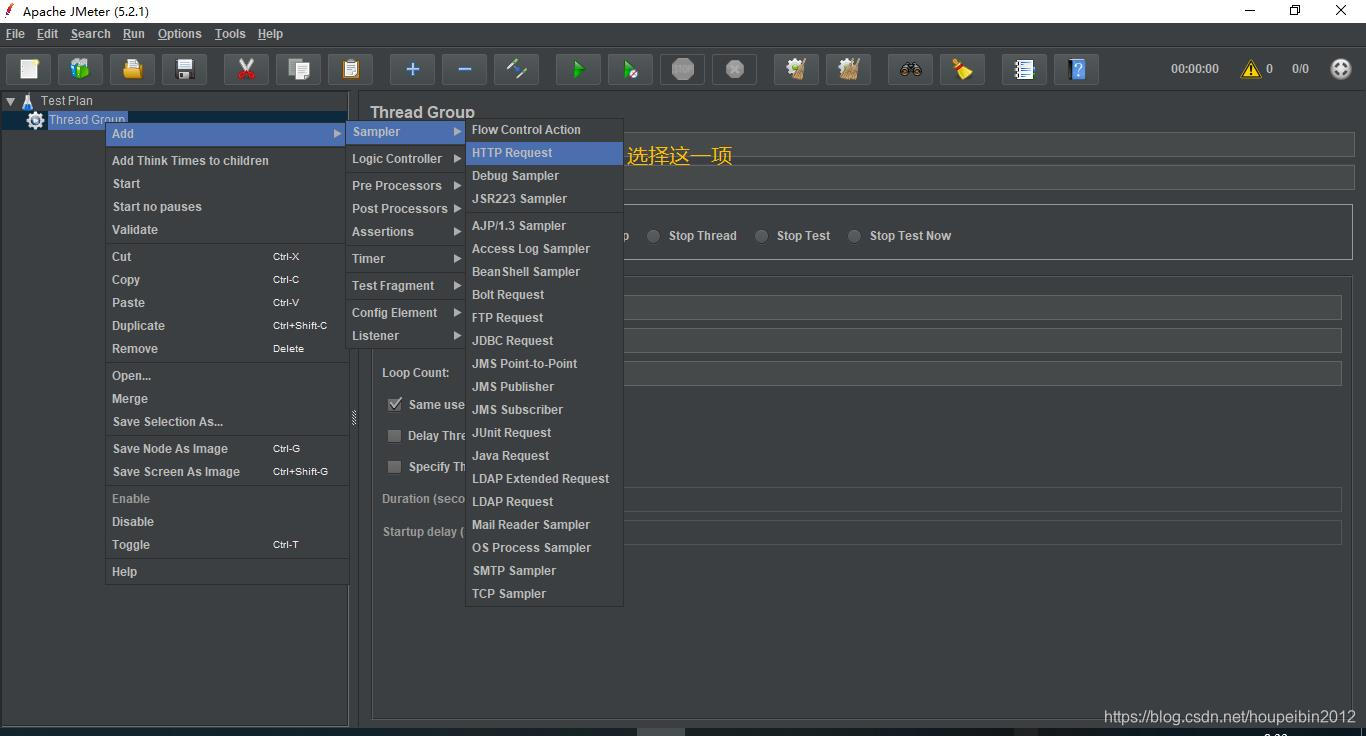Click the Shutdown test icon

coord(734,69)
